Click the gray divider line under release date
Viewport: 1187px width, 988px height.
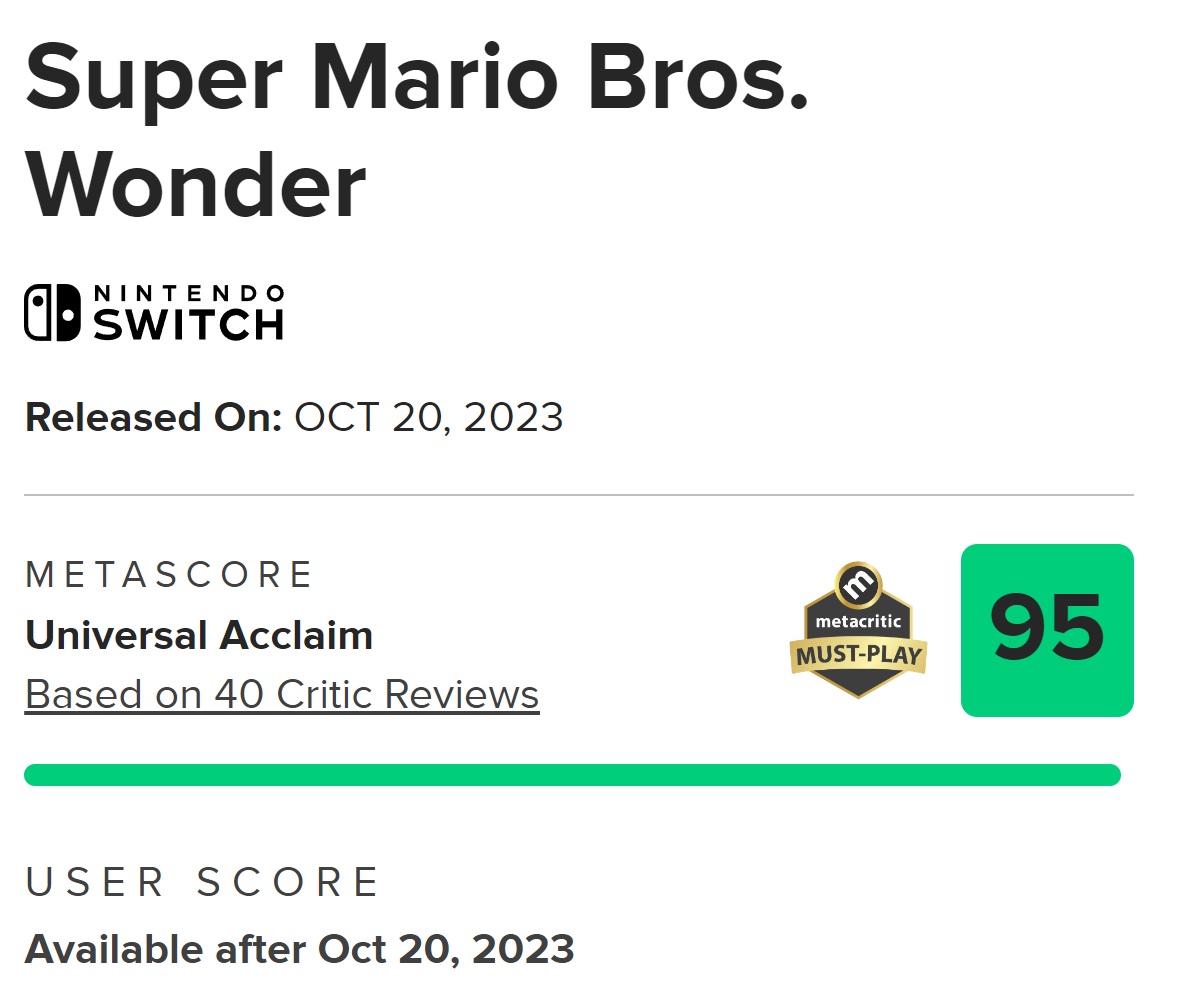click(579, 495)
